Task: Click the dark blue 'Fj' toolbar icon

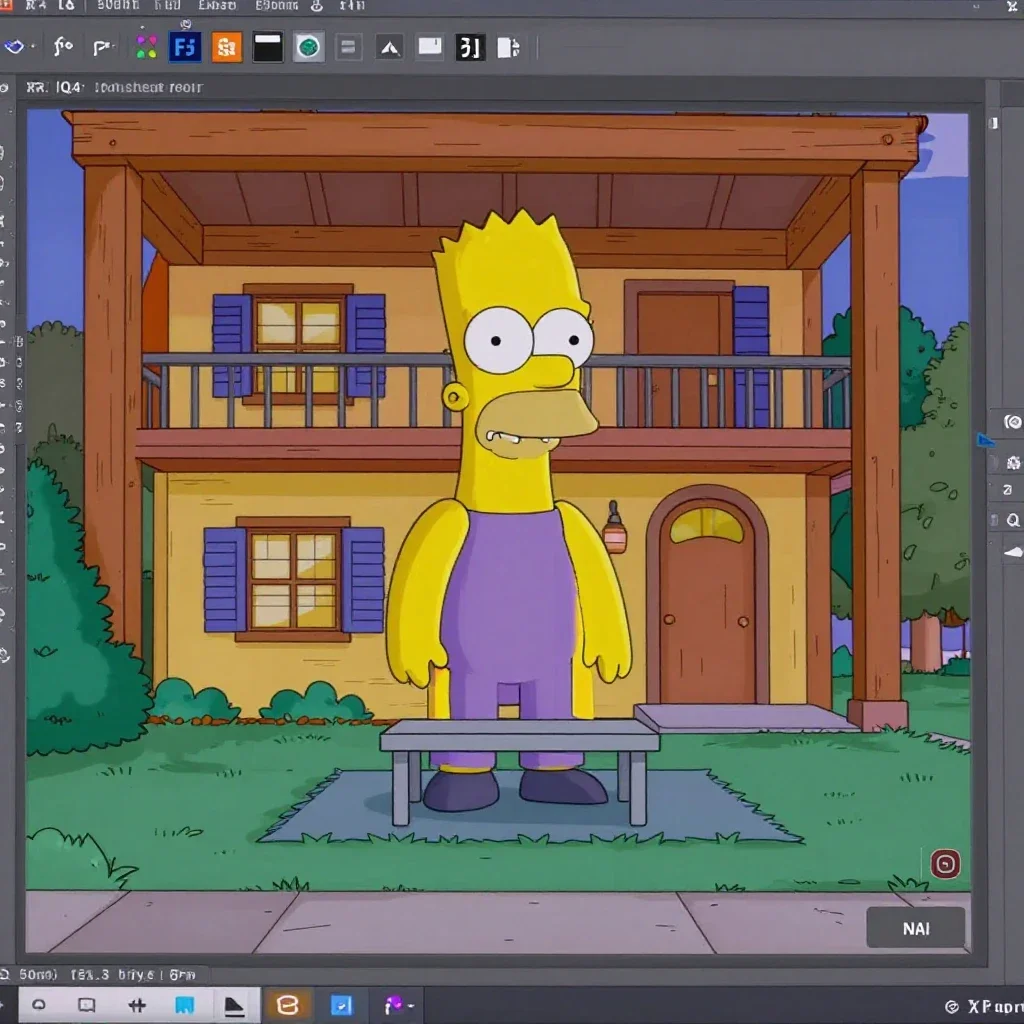Action: pos(185,47)
